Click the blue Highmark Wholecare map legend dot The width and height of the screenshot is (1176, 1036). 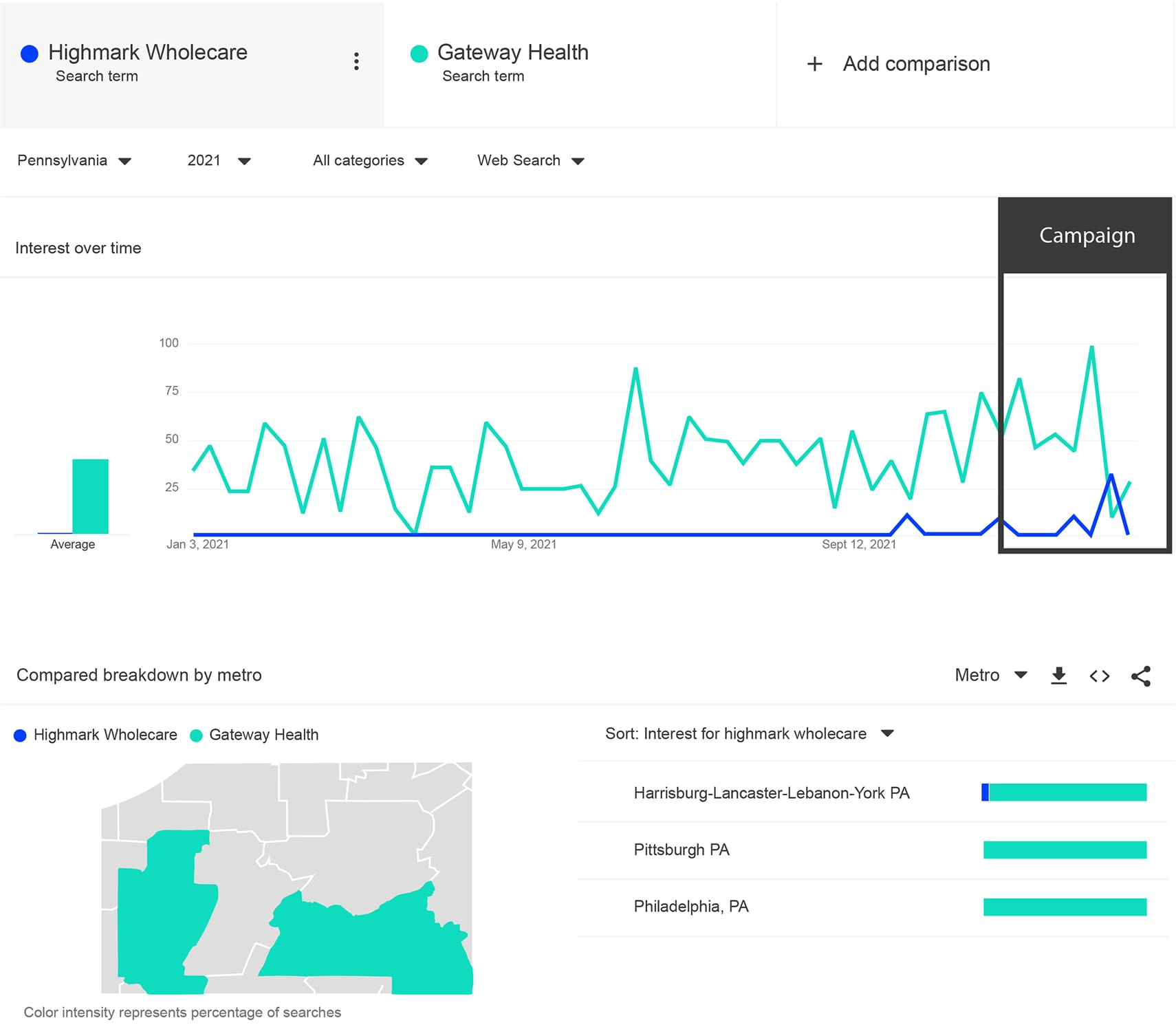coord(20,735)
